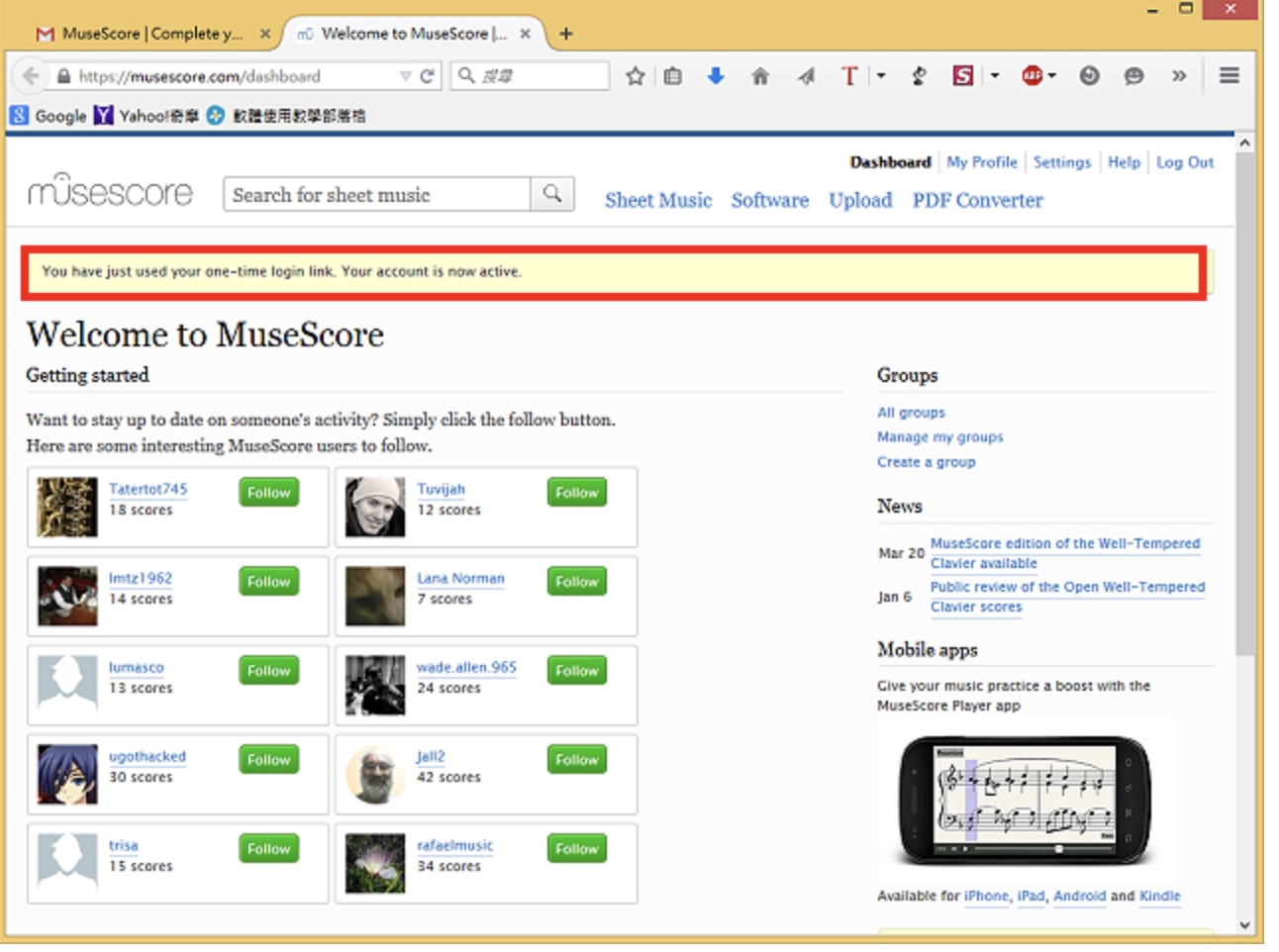Click the MuseScore Player phone image
1279x952 pixels.
point(1025,800)
